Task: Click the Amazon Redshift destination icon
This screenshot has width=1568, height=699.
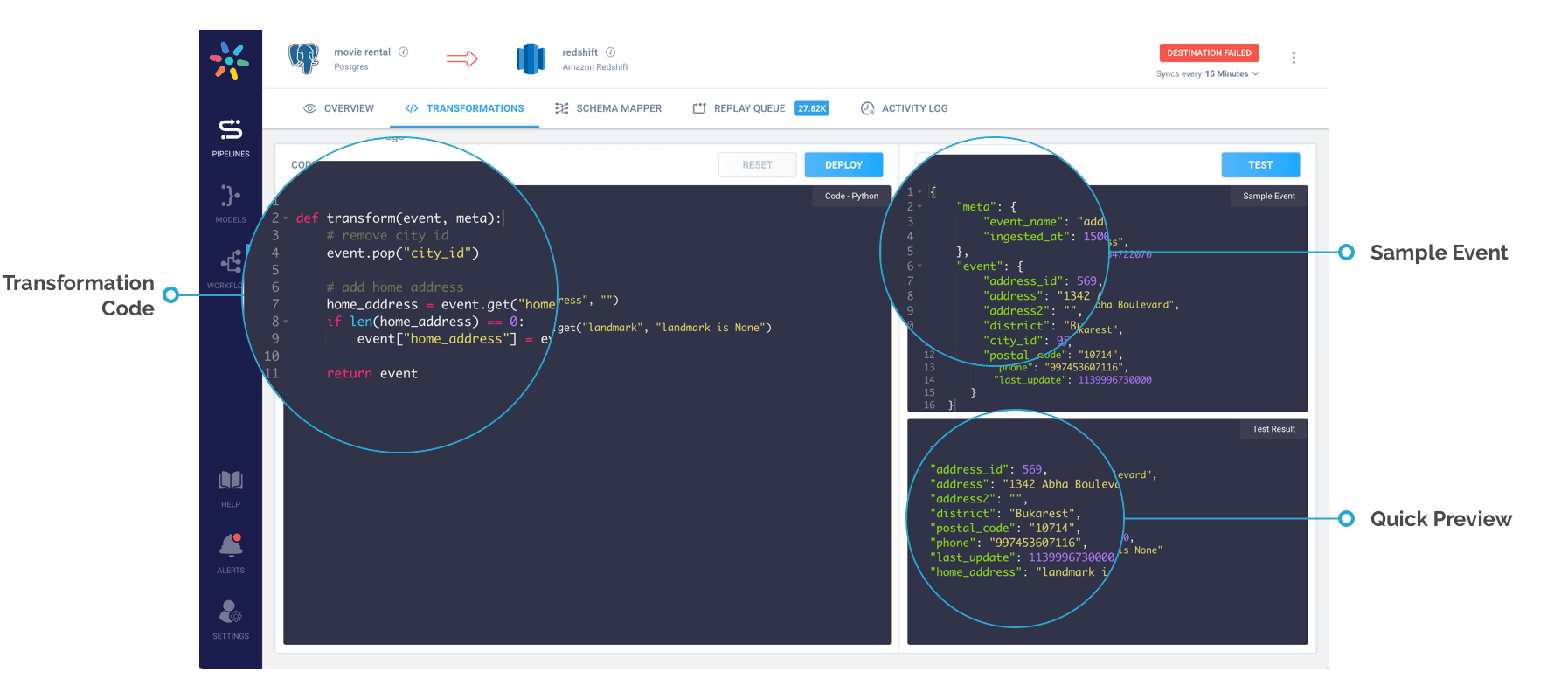Action: coord(531,59)
